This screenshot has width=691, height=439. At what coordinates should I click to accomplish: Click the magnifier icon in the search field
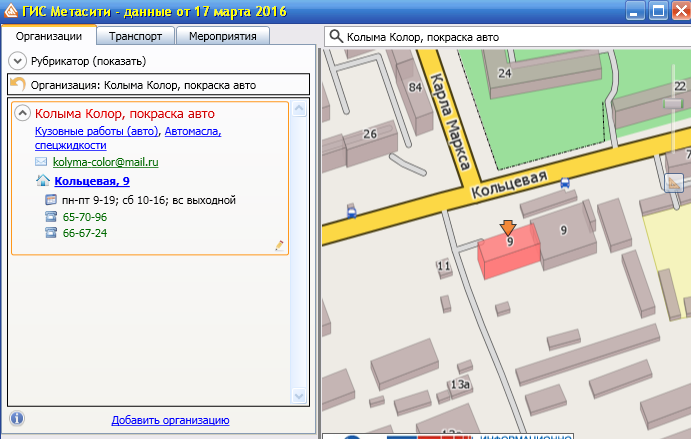pyautogui.click(x=335, y=37)
